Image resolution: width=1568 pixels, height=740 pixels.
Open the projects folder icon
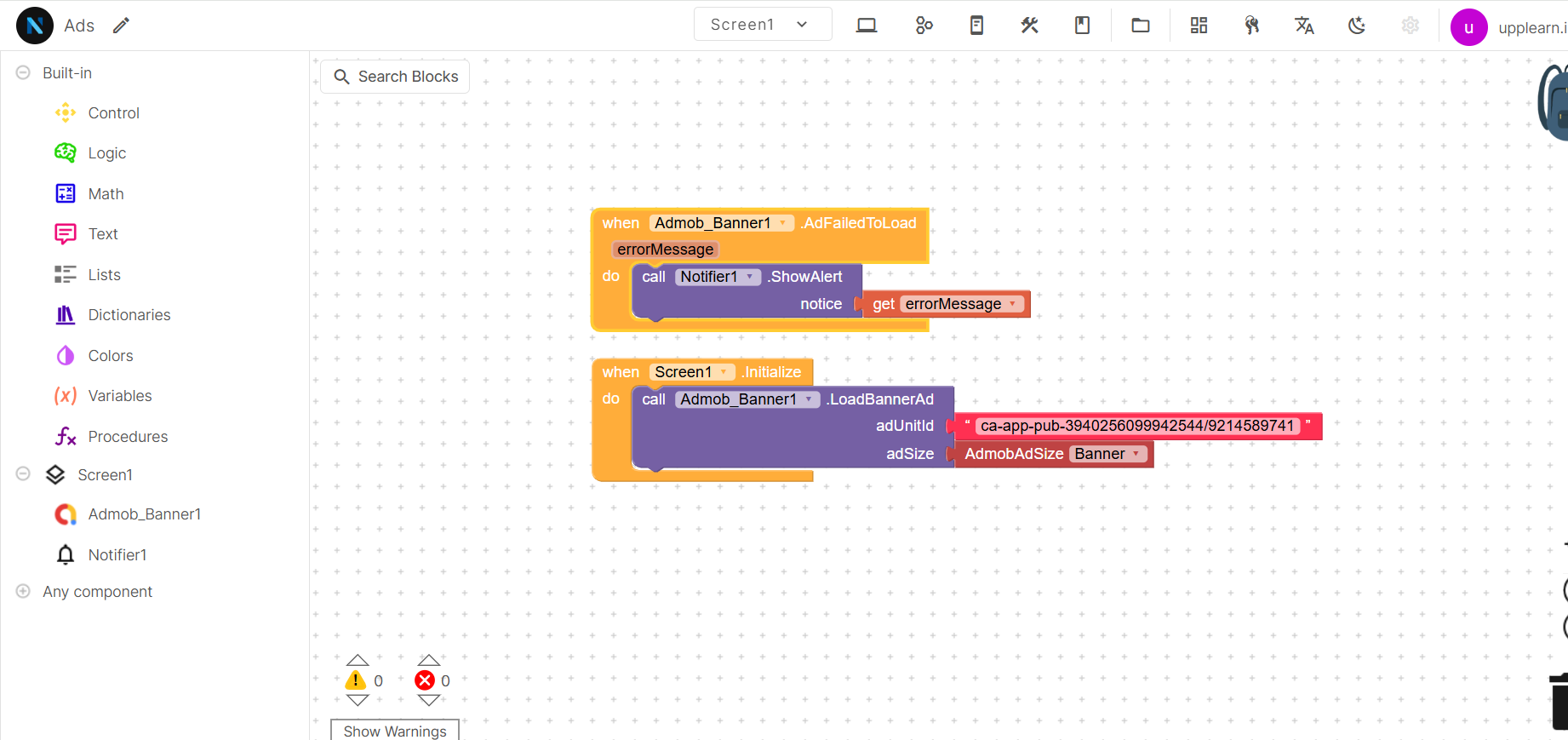(x=1141, y=26)
